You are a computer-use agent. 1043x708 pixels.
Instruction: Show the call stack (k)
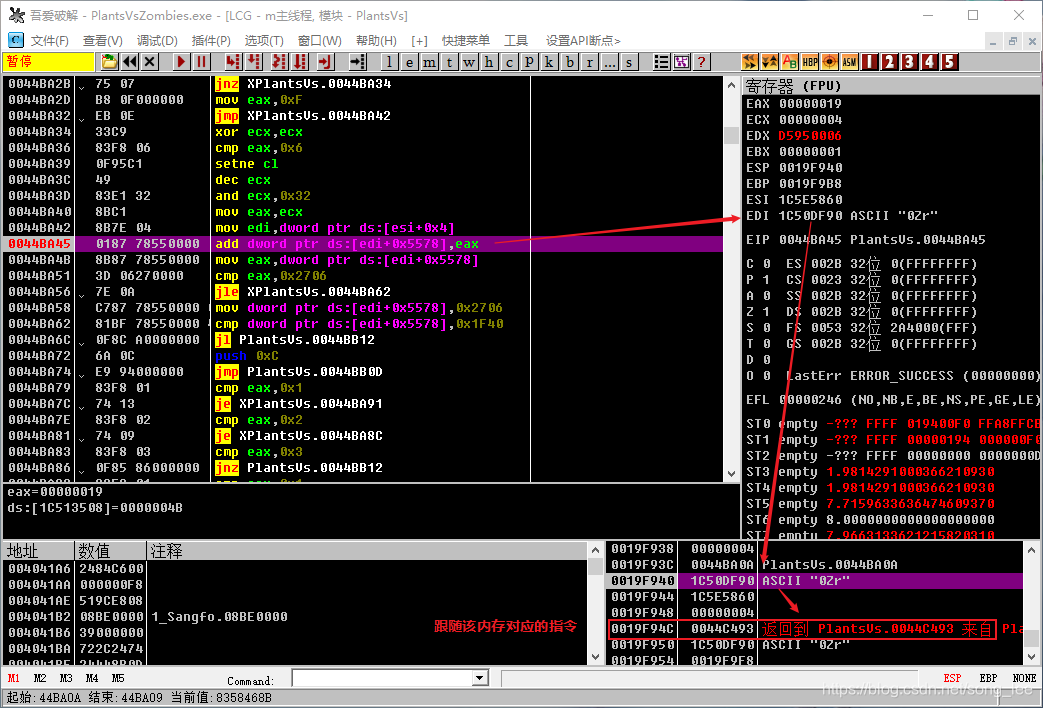tap(549, 62)
